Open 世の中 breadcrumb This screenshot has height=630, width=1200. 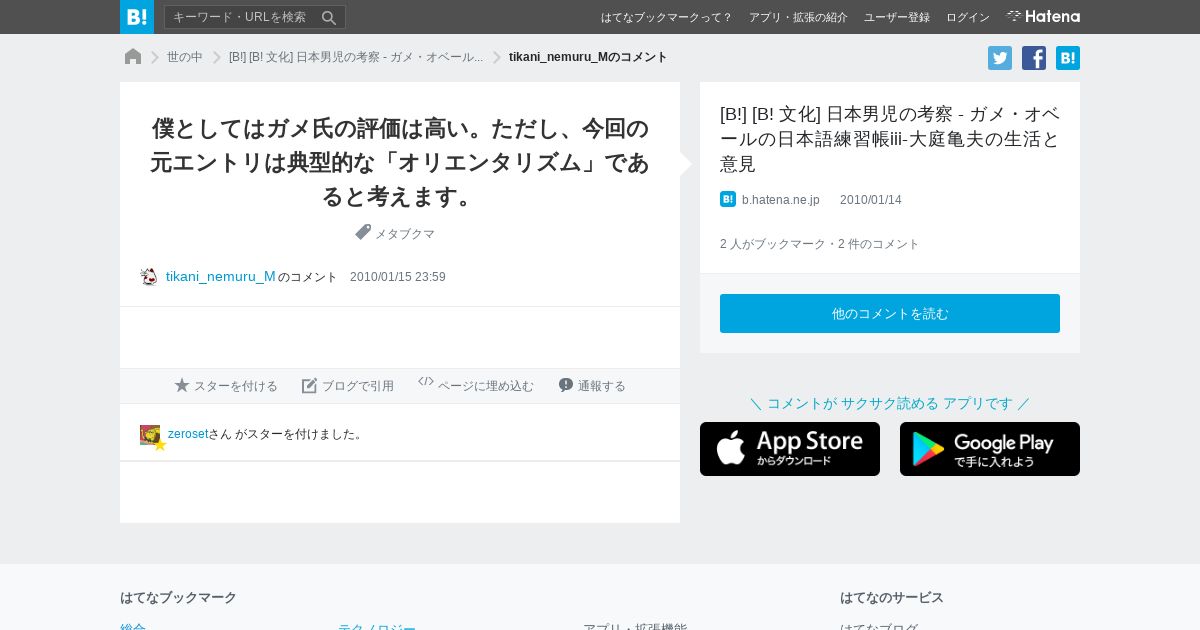(185, 57)
